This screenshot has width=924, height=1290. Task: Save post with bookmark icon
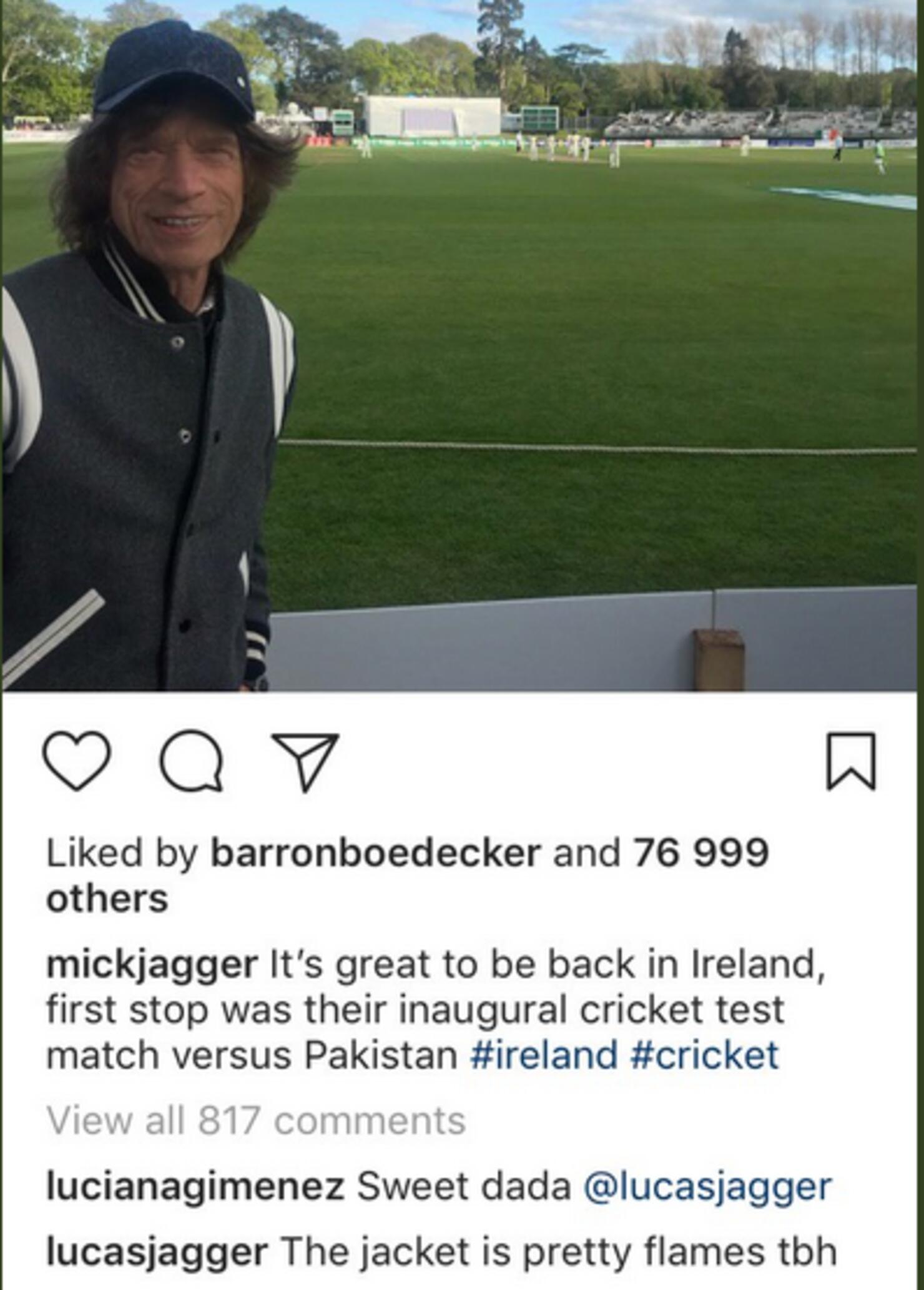852,761
